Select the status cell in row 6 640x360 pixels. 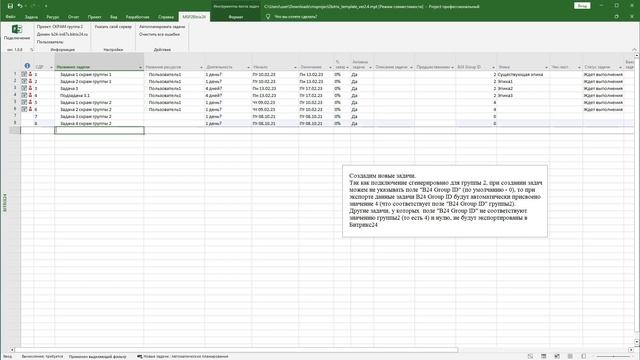[603, 109]
